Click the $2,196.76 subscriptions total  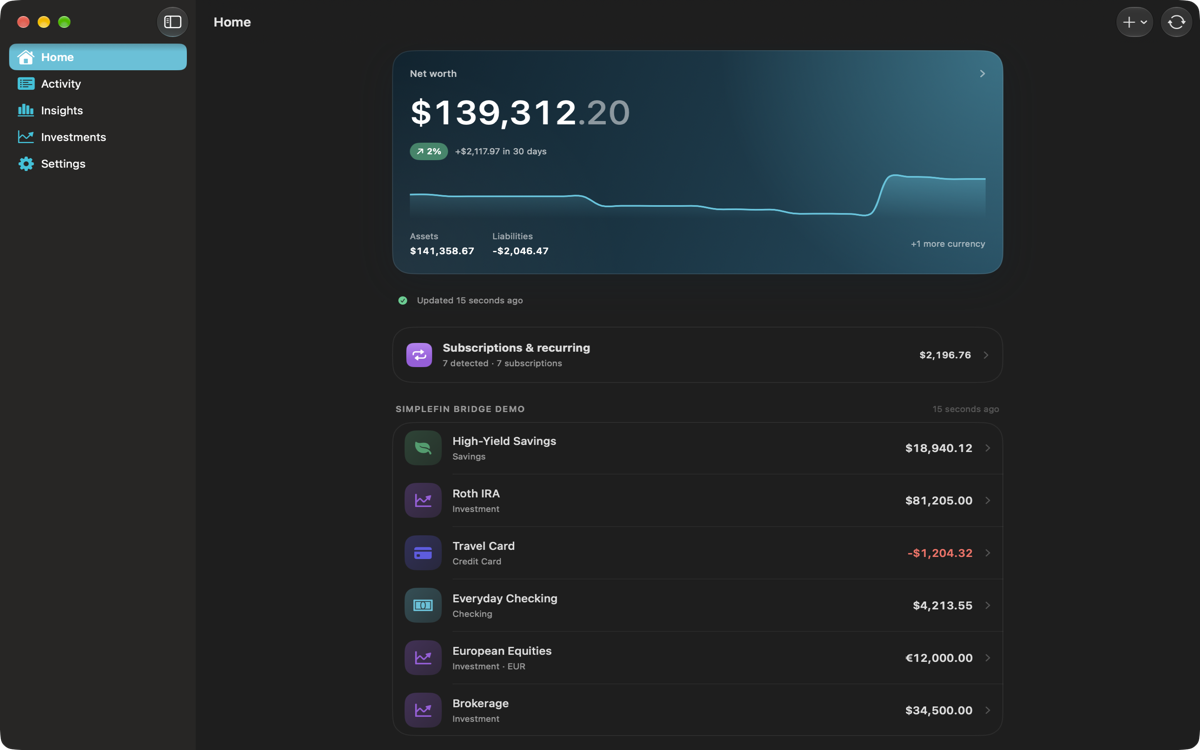(945, 355)
